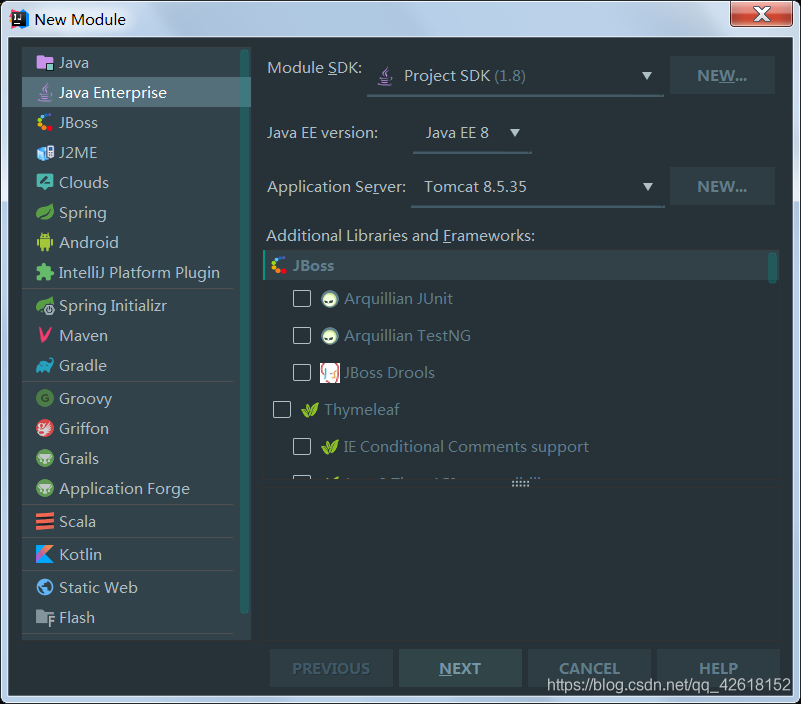Check the Thymeleaf framework checkbox
Screen dimensions: 801x704
coord(282,409)
